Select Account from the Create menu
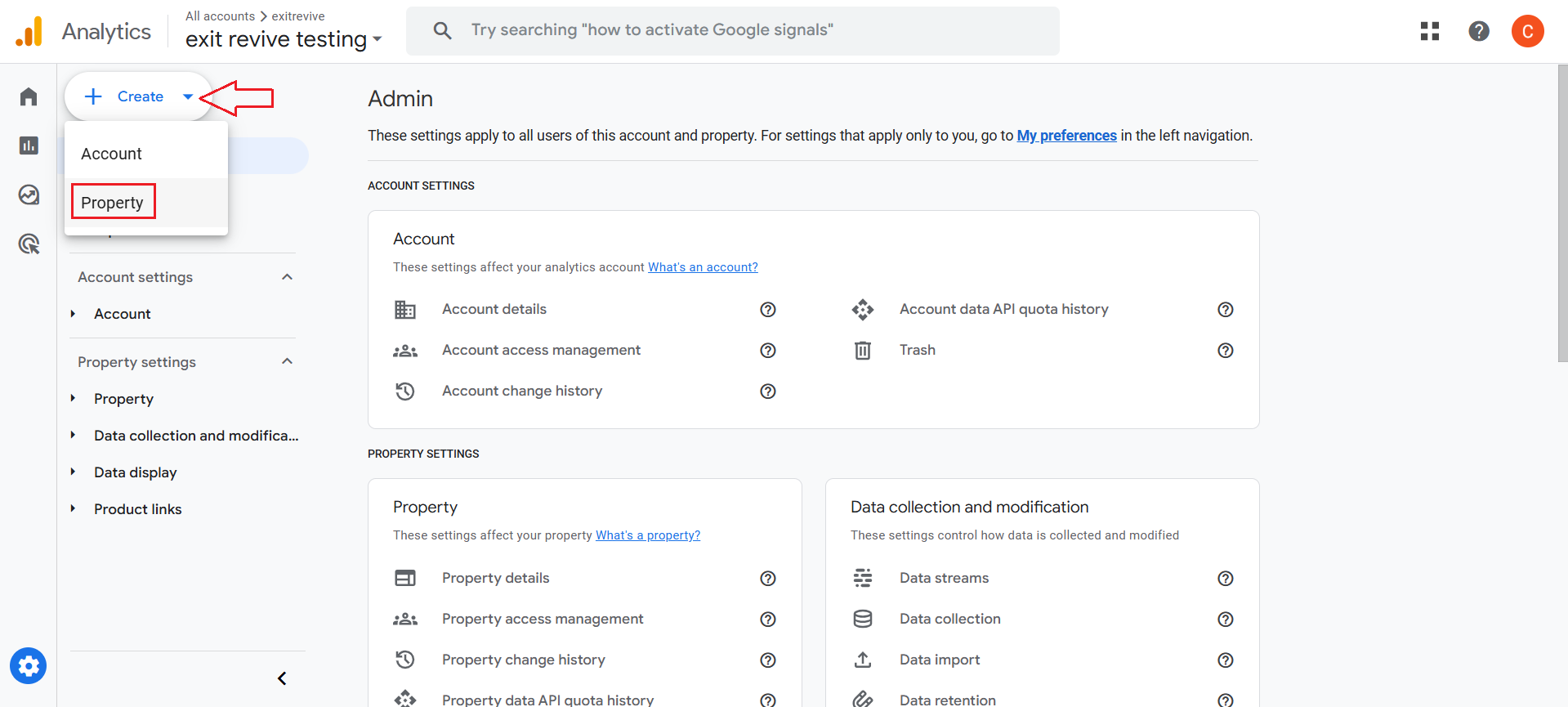Screen dimensions: 1568x707 pos(112,154)
